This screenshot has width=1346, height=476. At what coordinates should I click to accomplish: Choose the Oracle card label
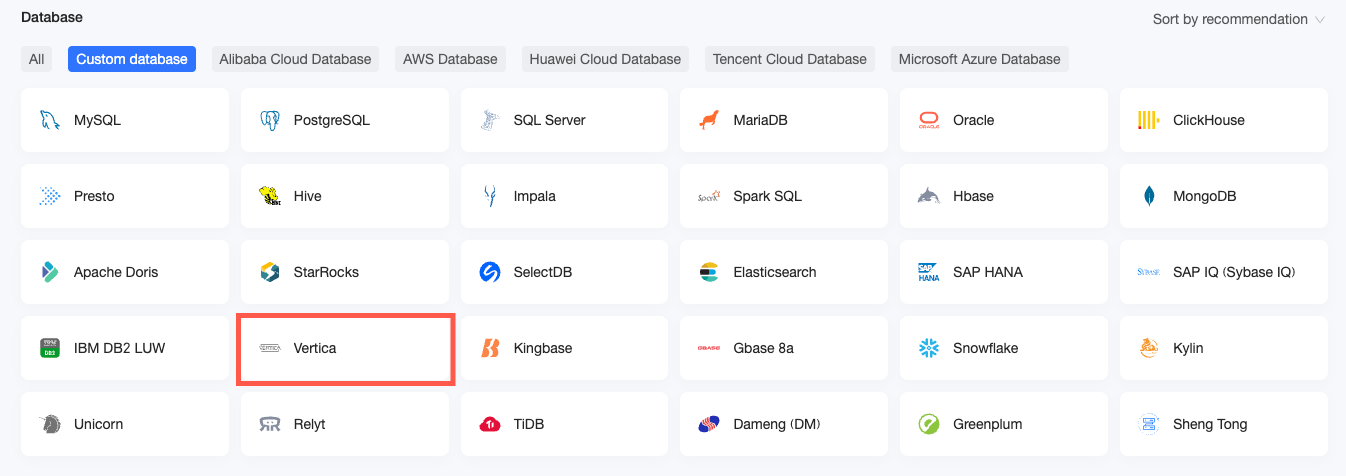pyautogui.click(x=974, y=120)
